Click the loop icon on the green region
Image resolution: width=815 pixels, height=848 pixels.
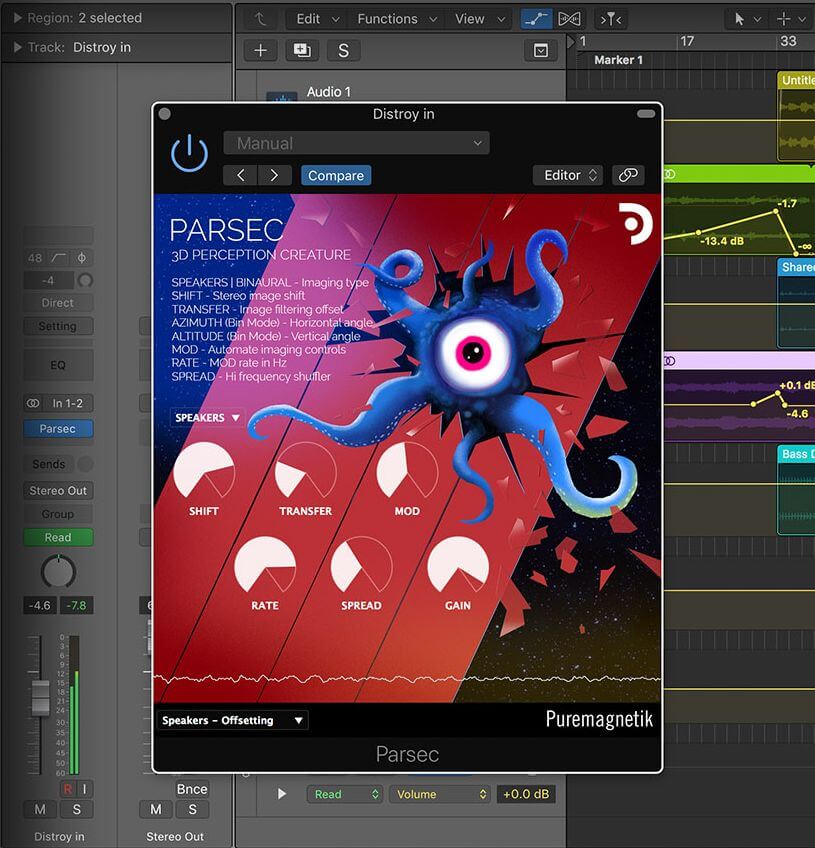tap(670, 174)
